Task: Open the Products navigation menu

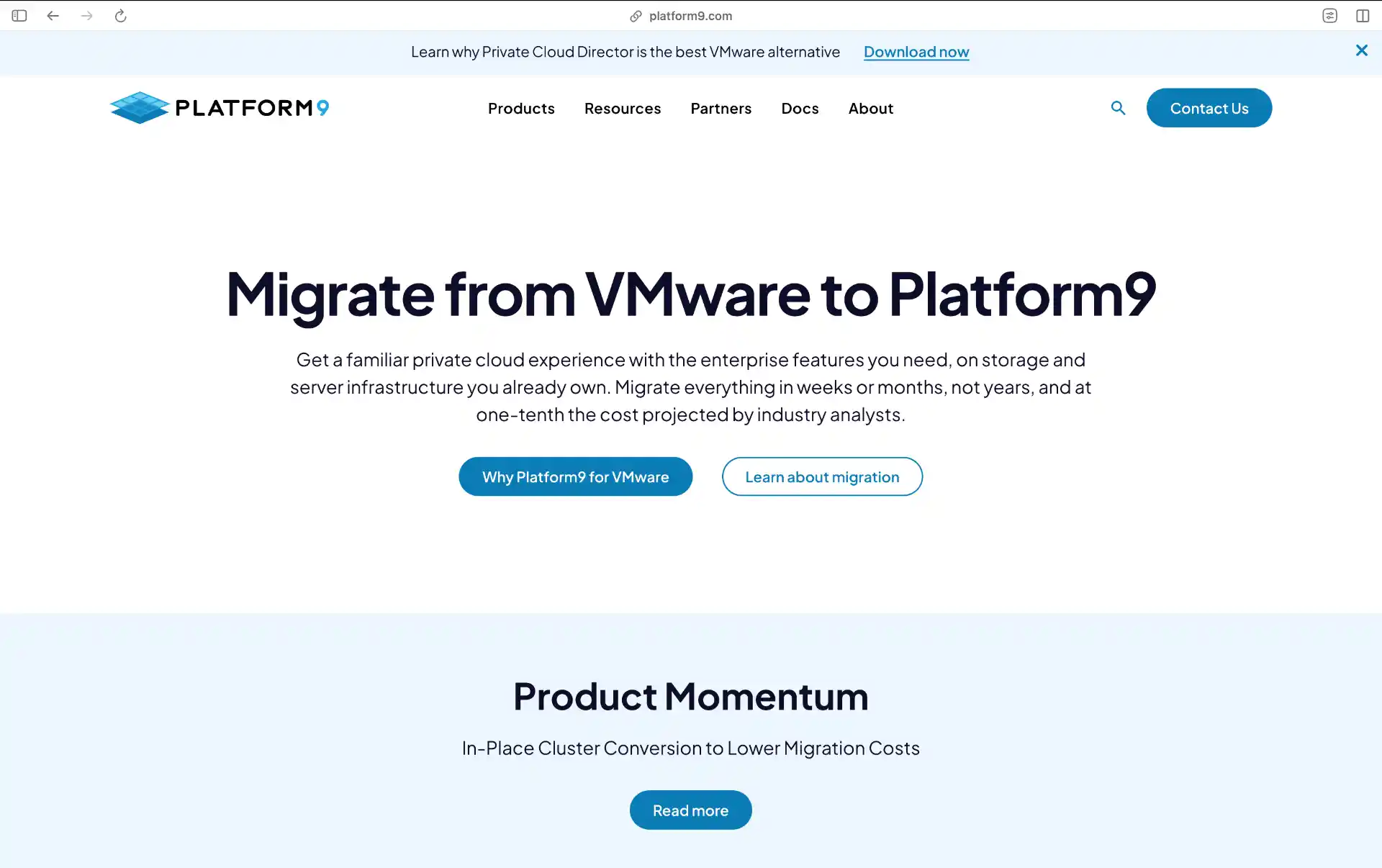Action: [x=521, y=108]
